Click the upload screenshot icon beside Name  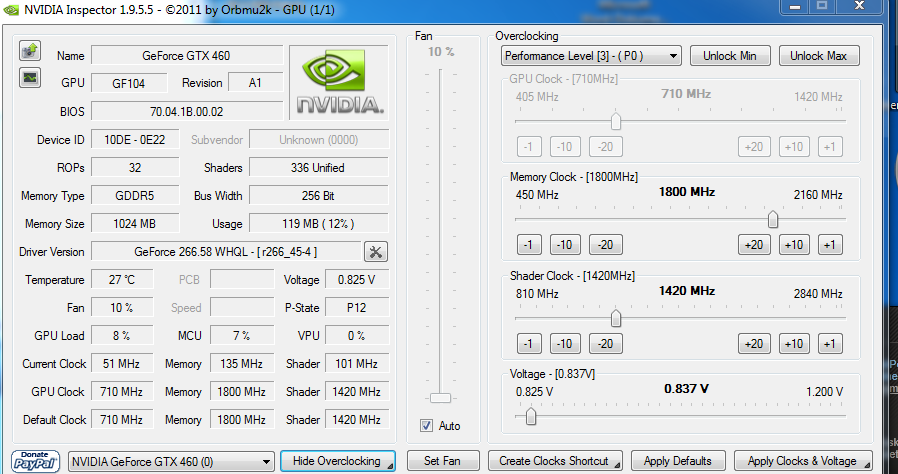(x=30, y=51)
